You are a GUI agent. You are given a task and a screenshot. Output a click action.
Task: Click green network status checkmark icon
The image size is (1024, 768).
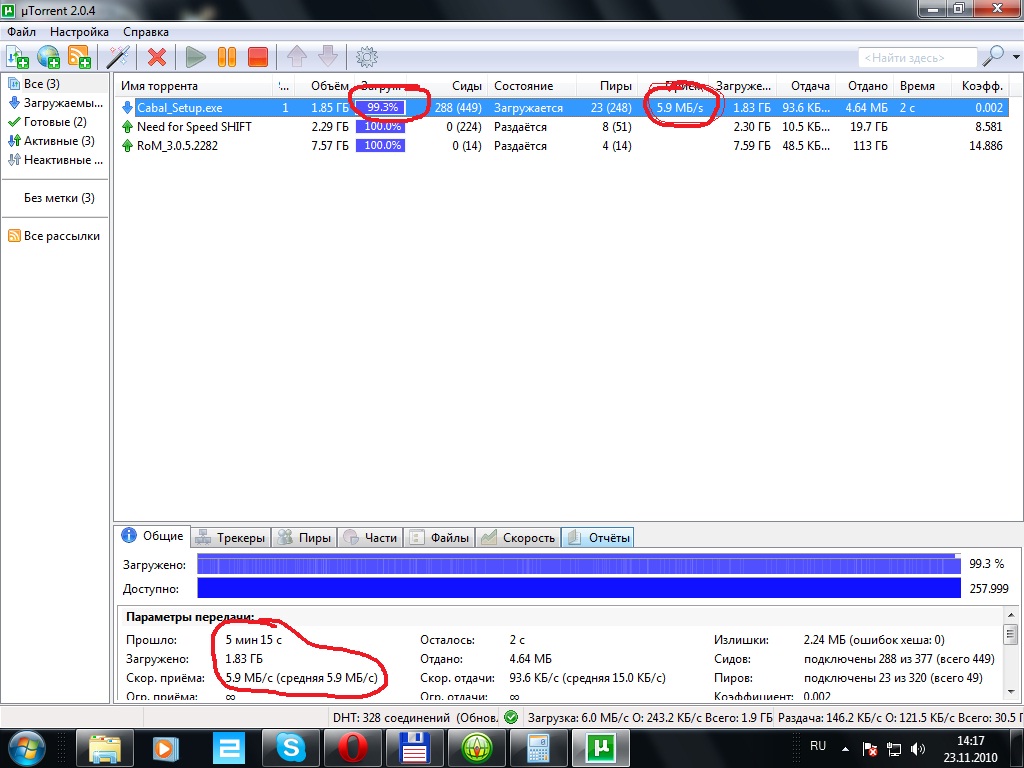511,718
